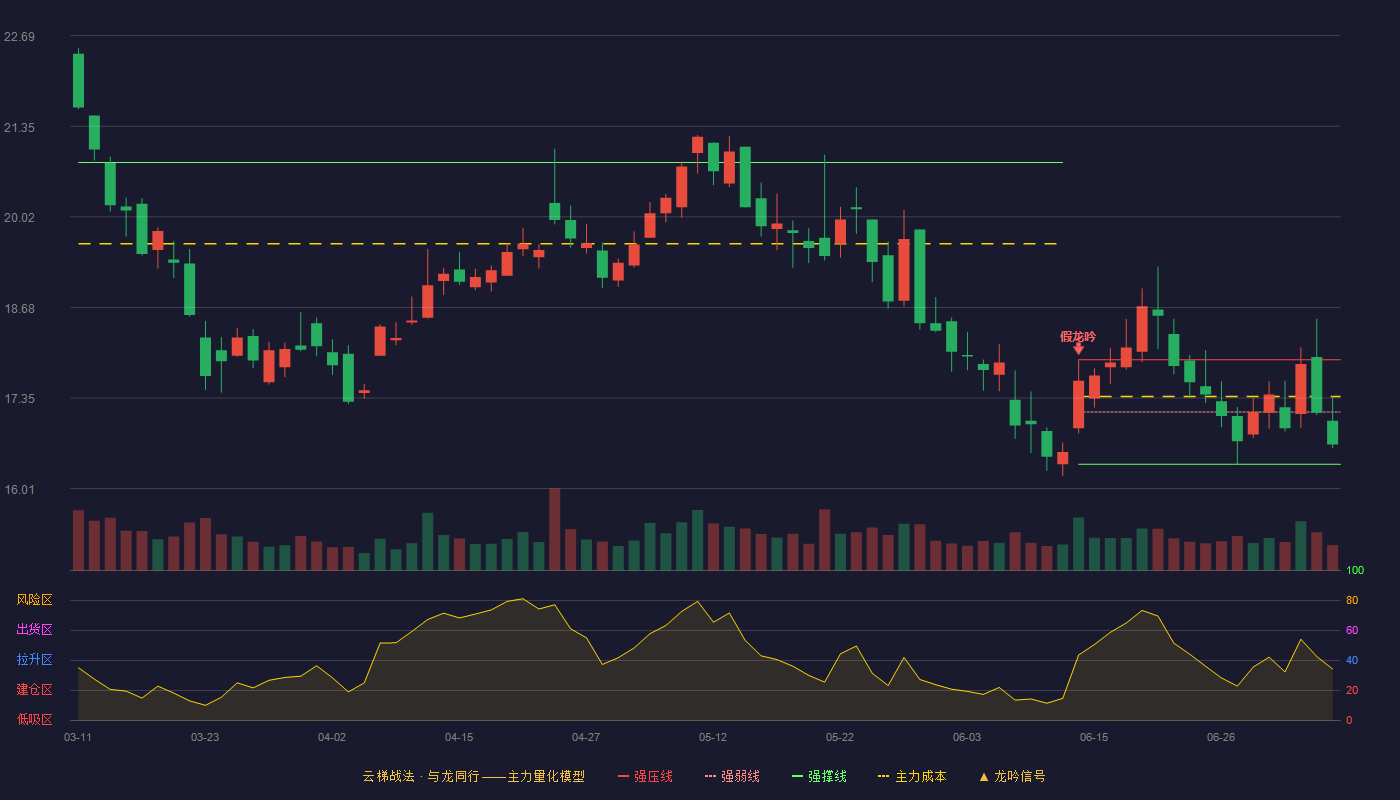Viewport: 1400px width, 800px height.
Task: Click the 06-03 date label
Action: coord(967,737)
